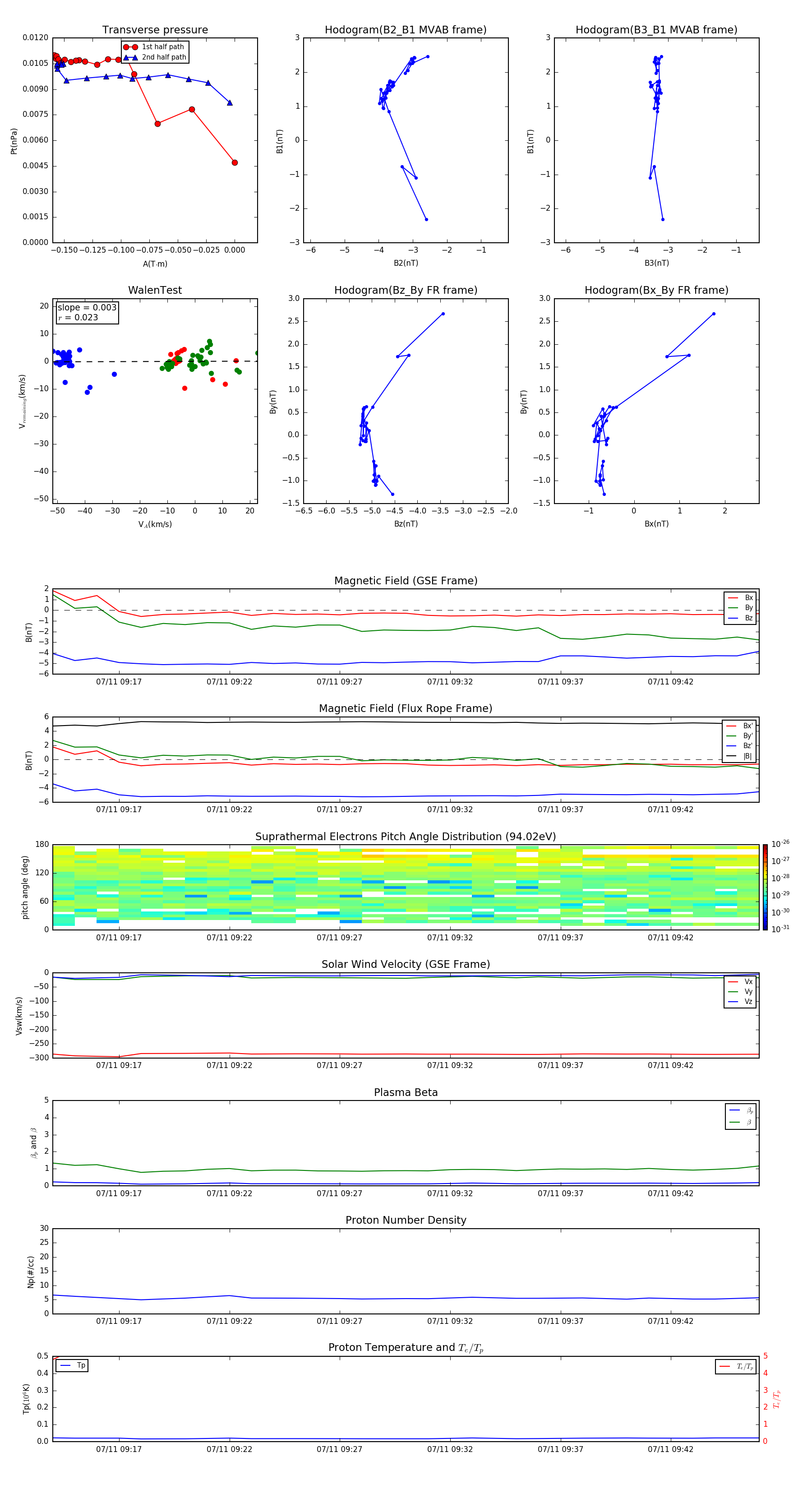Click the 'Proton Number Density' title
Screen dimensions: 812x1489
point(406,1220)
